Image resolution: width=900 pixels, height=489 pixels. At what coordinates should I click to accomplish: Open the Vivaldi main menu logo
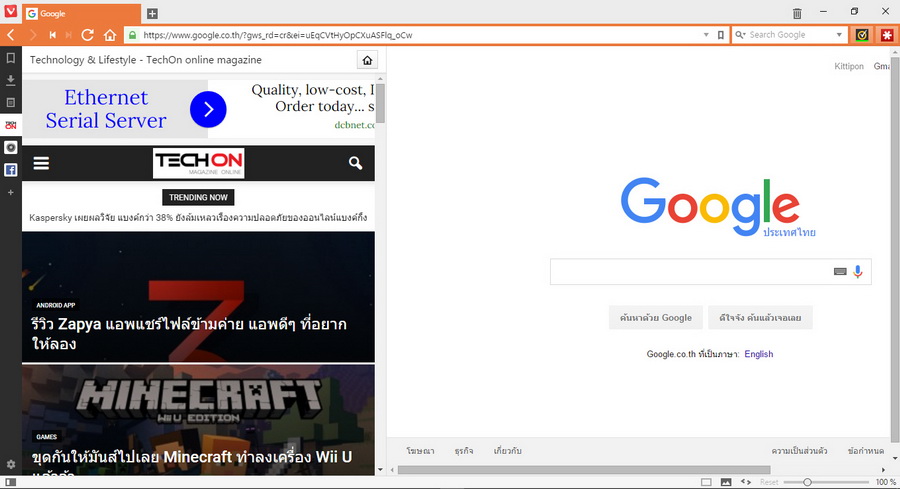coord(10,13)
